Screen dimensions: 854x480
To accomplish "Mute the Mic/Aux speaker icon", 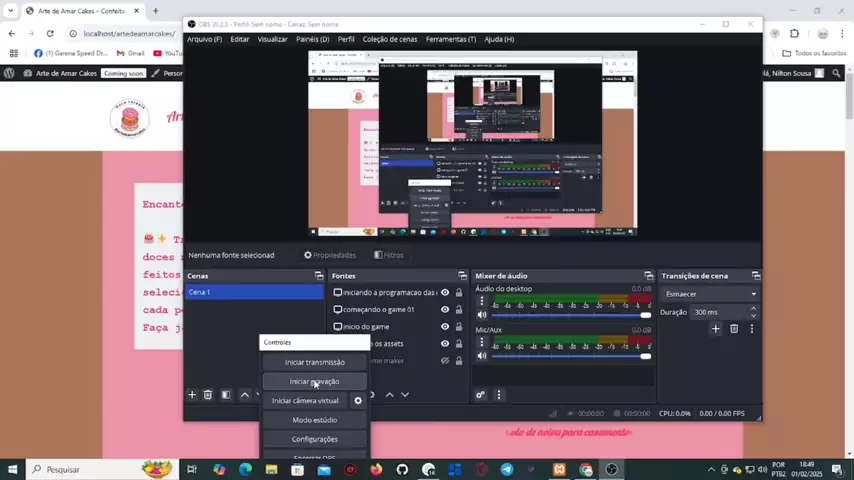I will [481, 356].
